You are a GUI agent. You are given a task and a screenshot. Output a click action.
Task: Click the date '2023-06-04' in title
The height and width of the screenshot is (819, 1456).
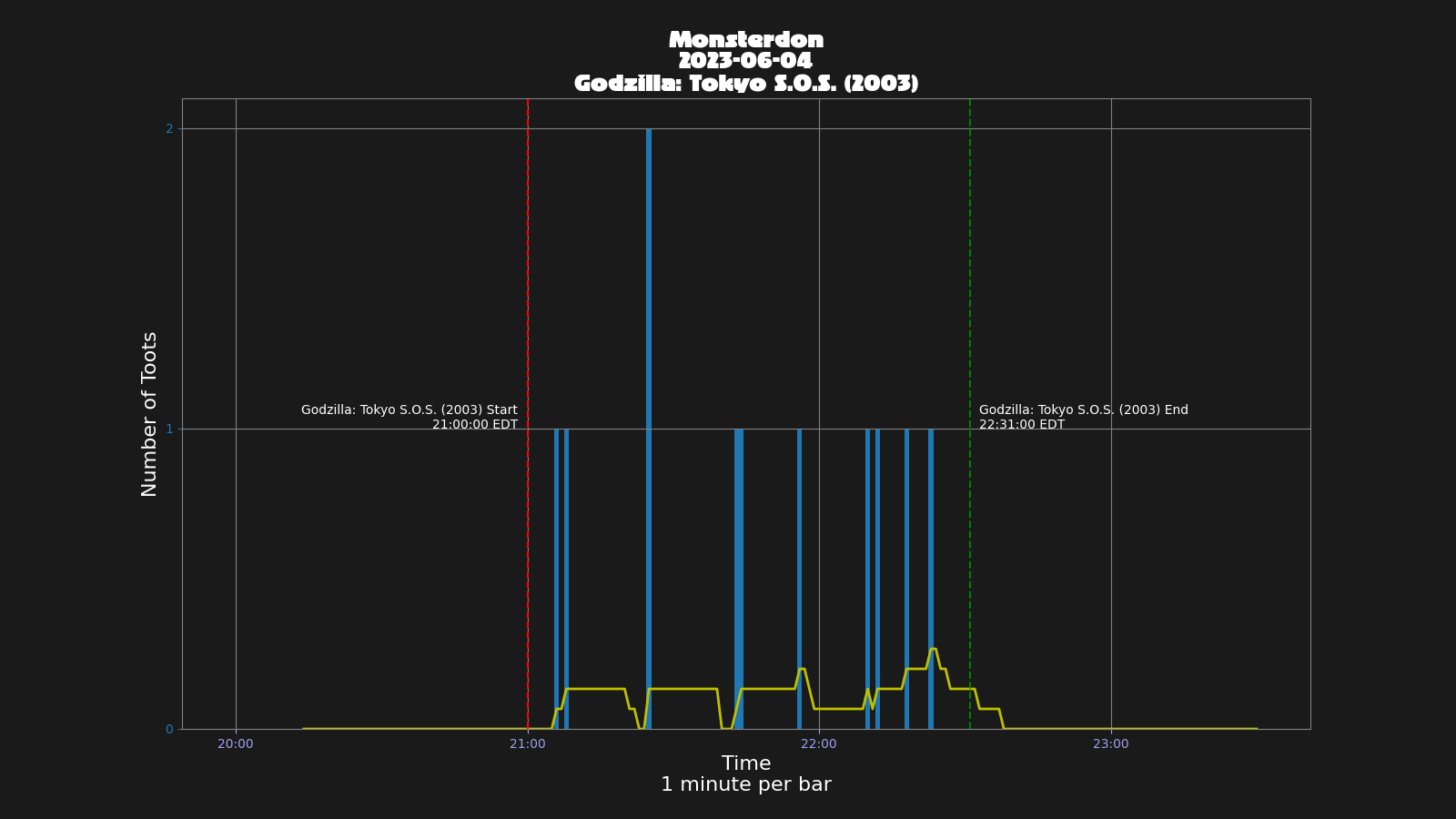(746, 61)
